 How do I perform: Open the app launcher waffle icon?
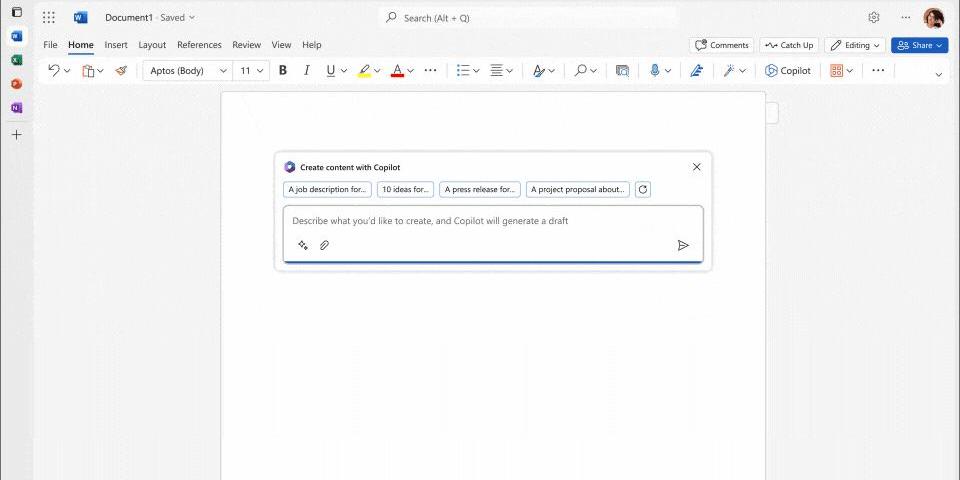(x=49, y=17)
